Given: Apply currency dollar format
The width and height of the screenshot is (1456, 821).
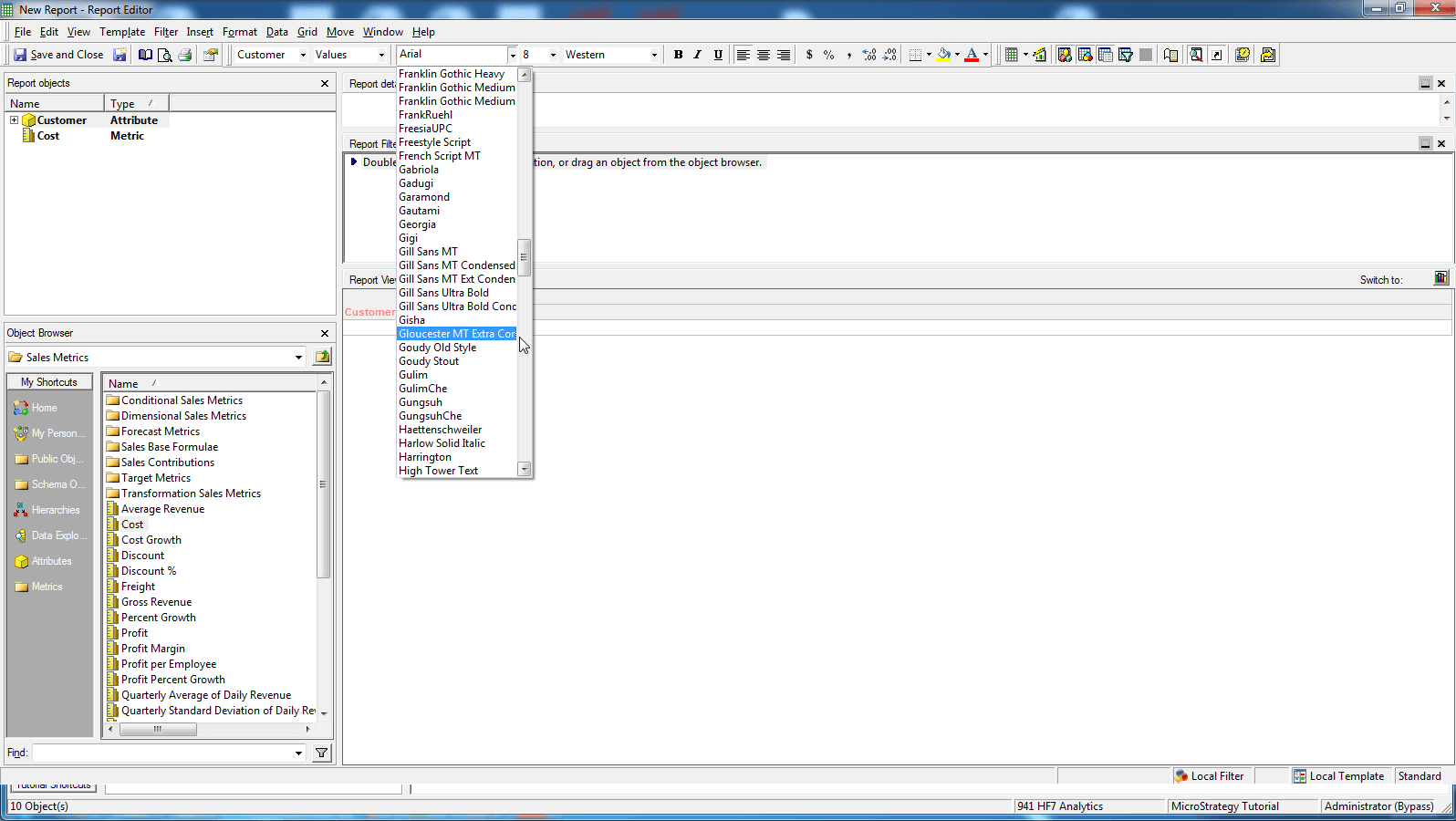Looking at the screenshot, I should tap(809, 55).
